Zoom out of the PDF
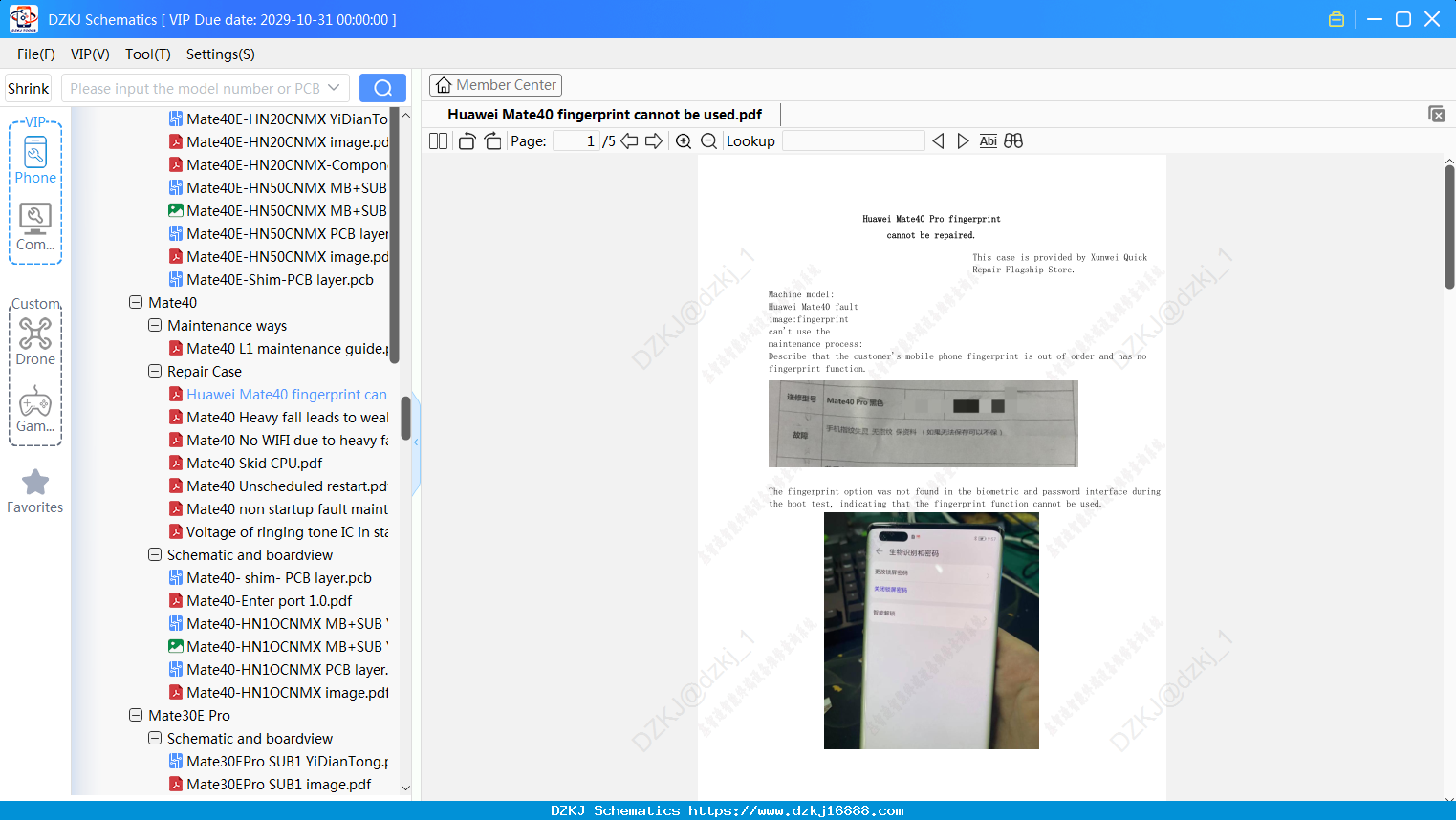The width and height of the screenshot is (1456, 820). [x=708, y=141]
